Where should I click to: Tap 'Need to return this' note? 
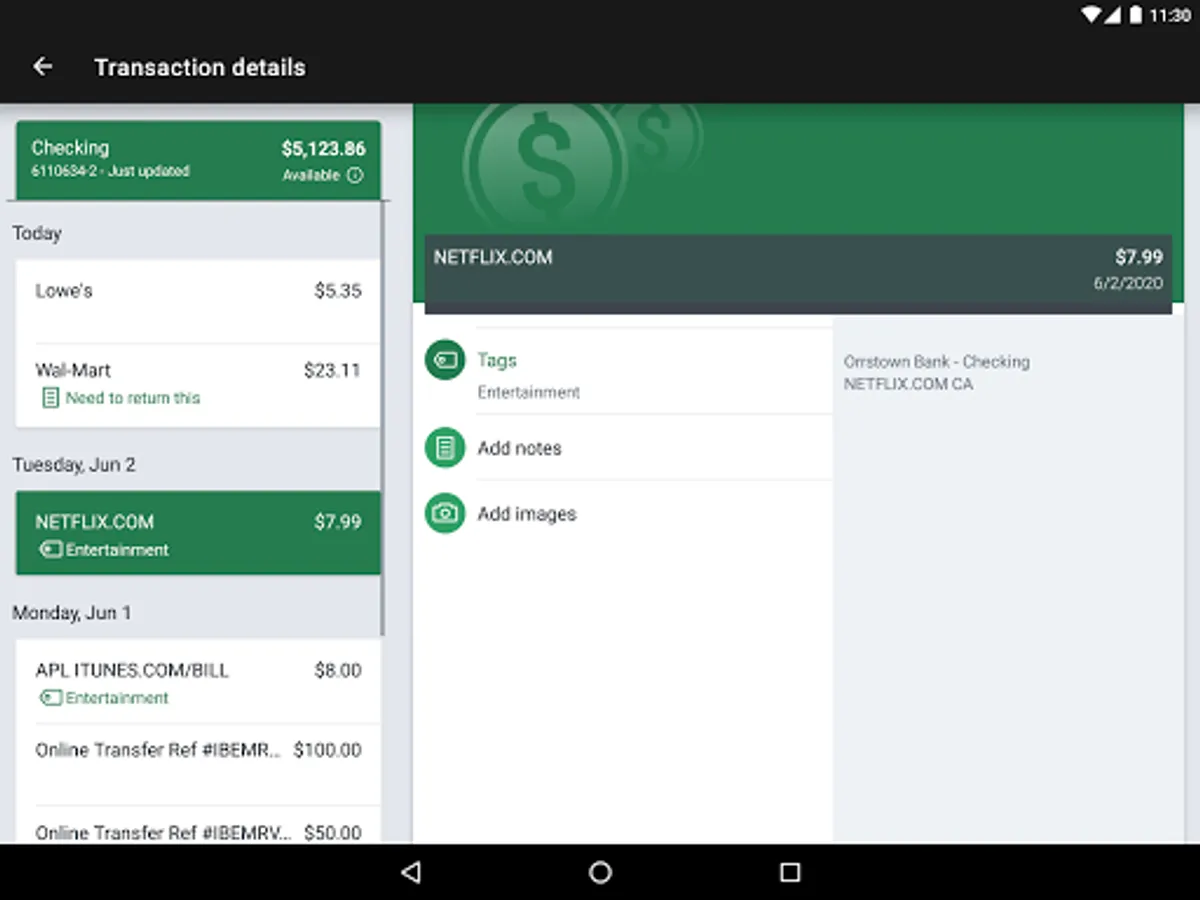(133, 398)
